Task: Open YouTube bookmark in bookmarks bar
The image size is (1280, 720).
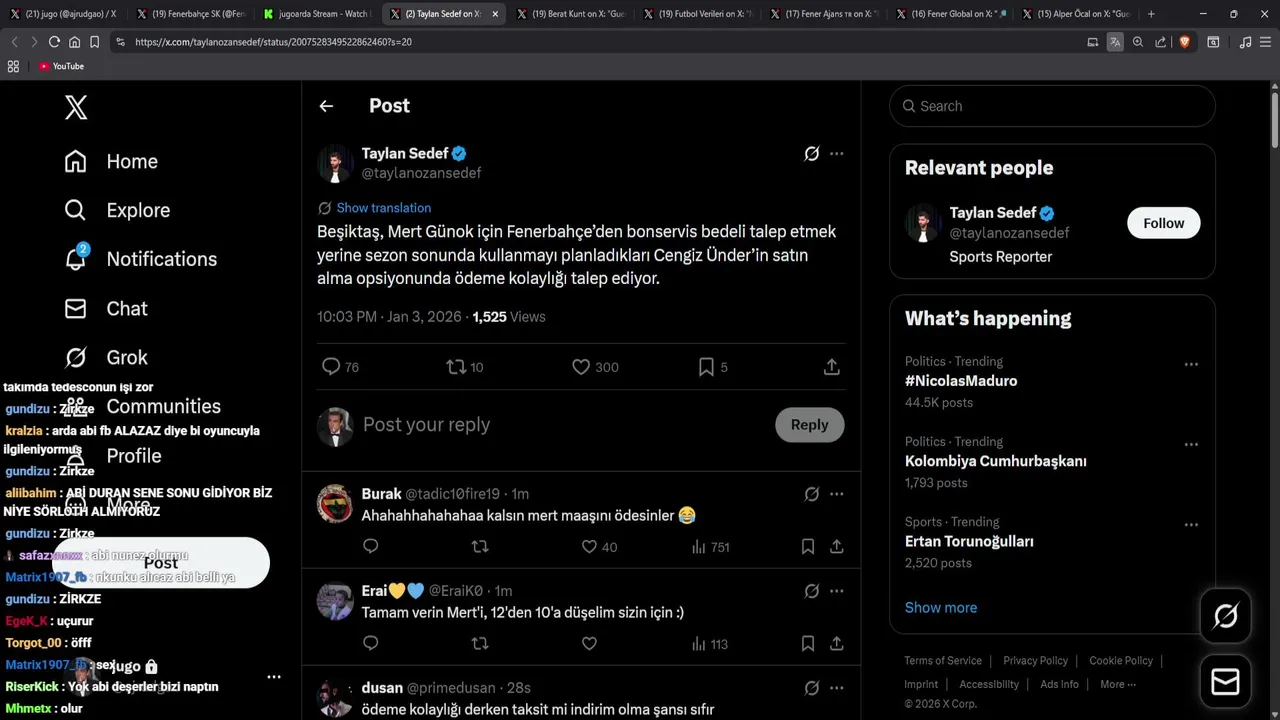Action: [x=61, y=66]
